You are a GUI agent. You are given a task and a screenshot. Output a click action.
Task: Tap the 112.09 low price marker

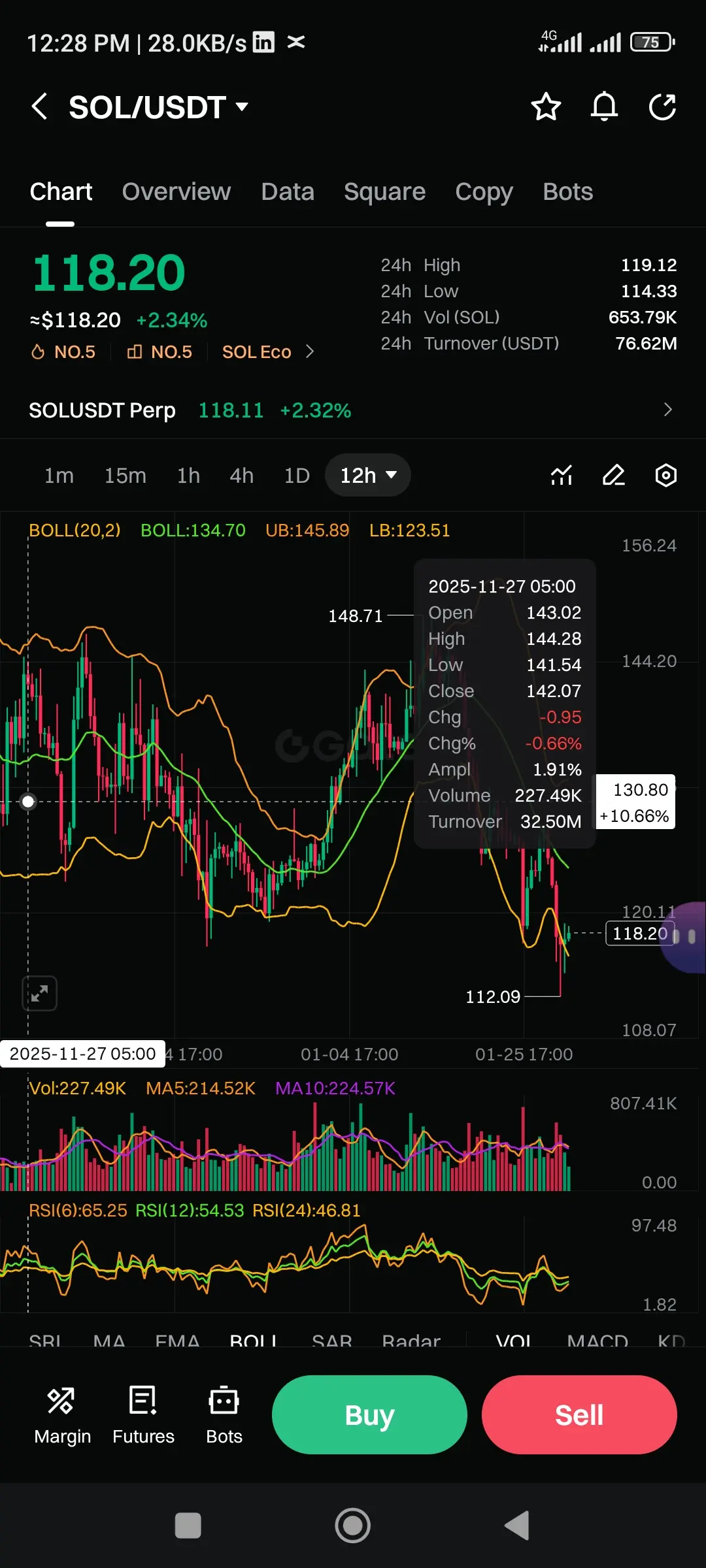[x=493, y=997]
